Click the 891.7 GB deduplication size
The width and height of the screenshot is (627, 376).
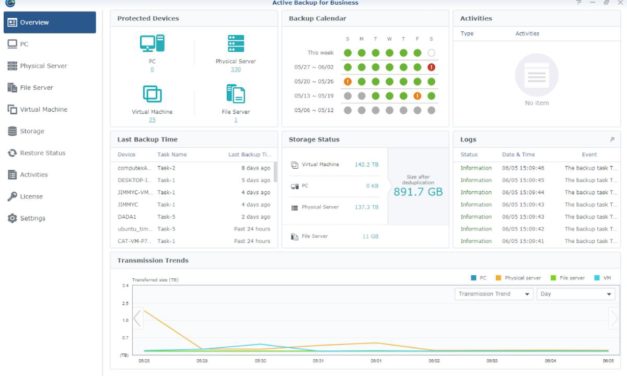(x=418, y=192)
